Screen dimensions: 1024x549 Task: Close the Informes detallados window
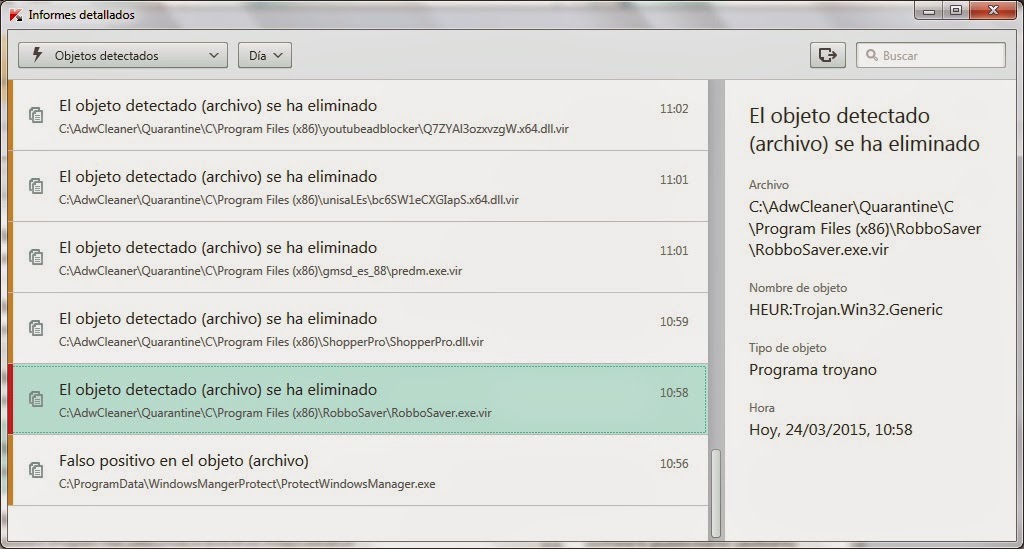pyautogui.click(x=993, y=10)
